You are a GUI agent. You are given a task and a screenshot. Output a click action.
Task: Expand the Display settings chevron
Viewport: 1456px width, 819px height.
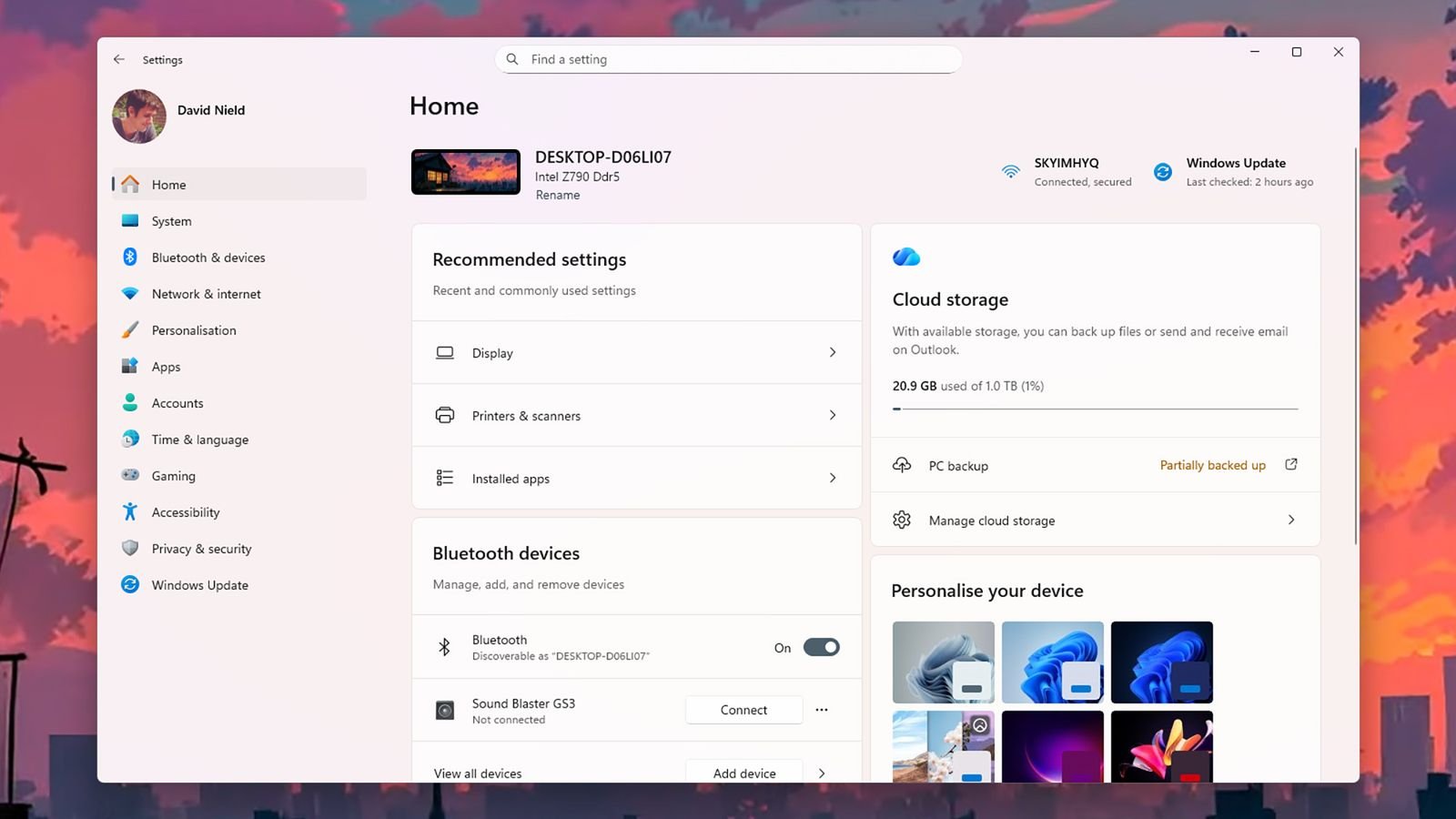(x=833, y=352)
